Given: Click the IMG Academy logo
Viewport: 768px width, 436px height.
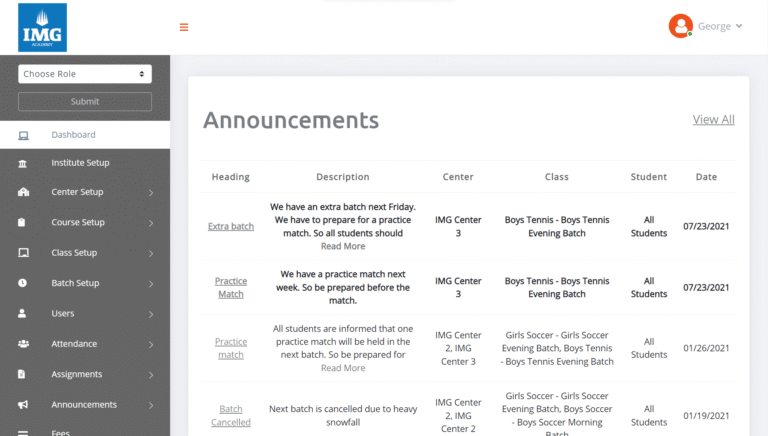Looking at the screenshot, I should (42, 27).
